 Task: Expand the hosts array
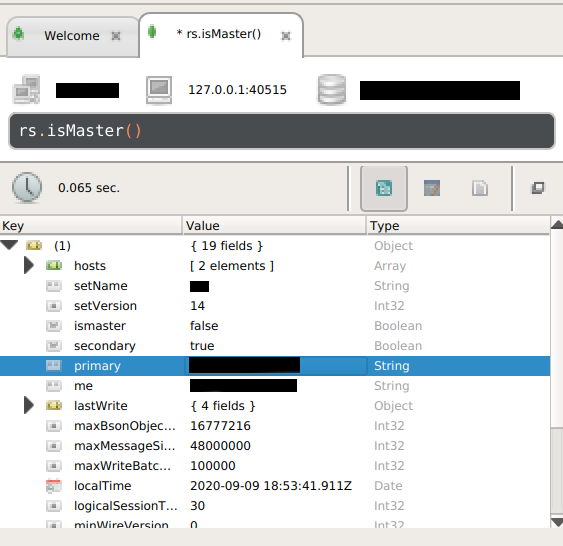[29, 266]
